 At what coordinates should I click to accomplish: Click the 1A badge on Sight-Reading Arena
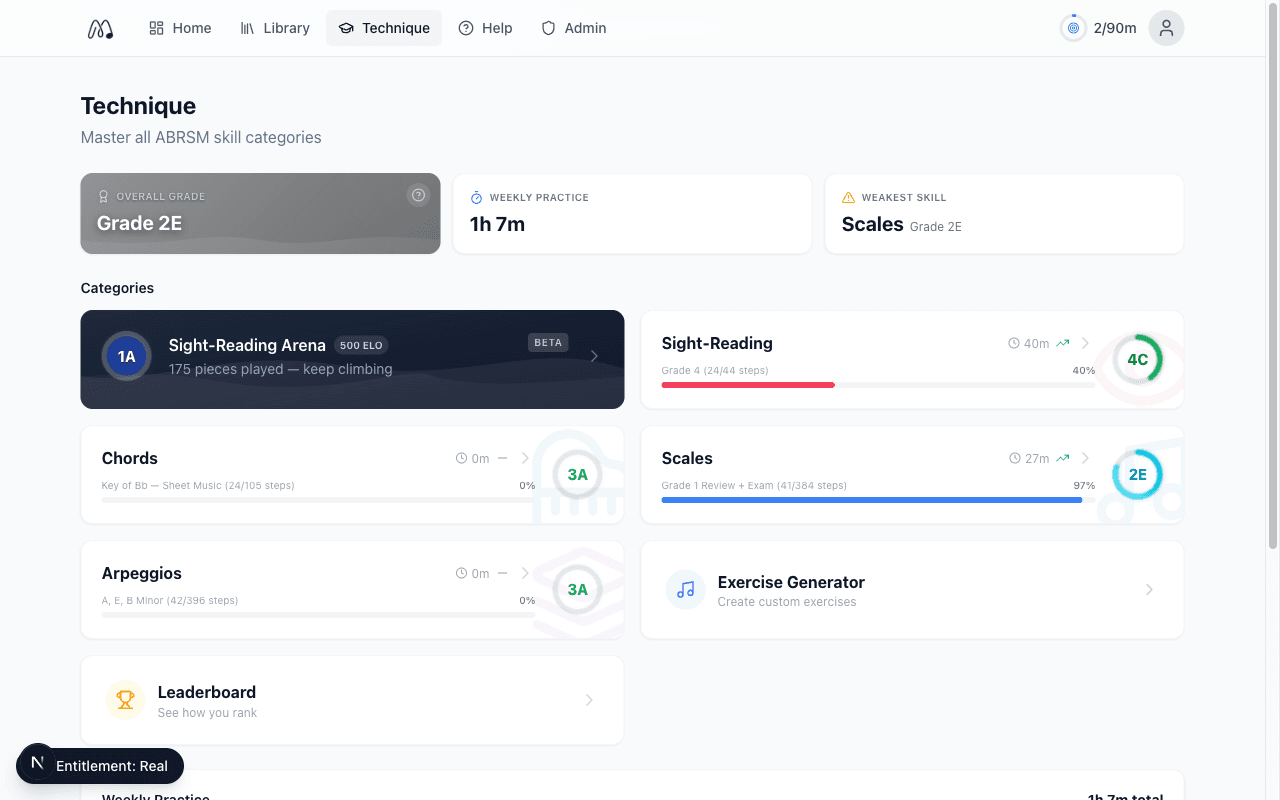click(x=126, y=357)
